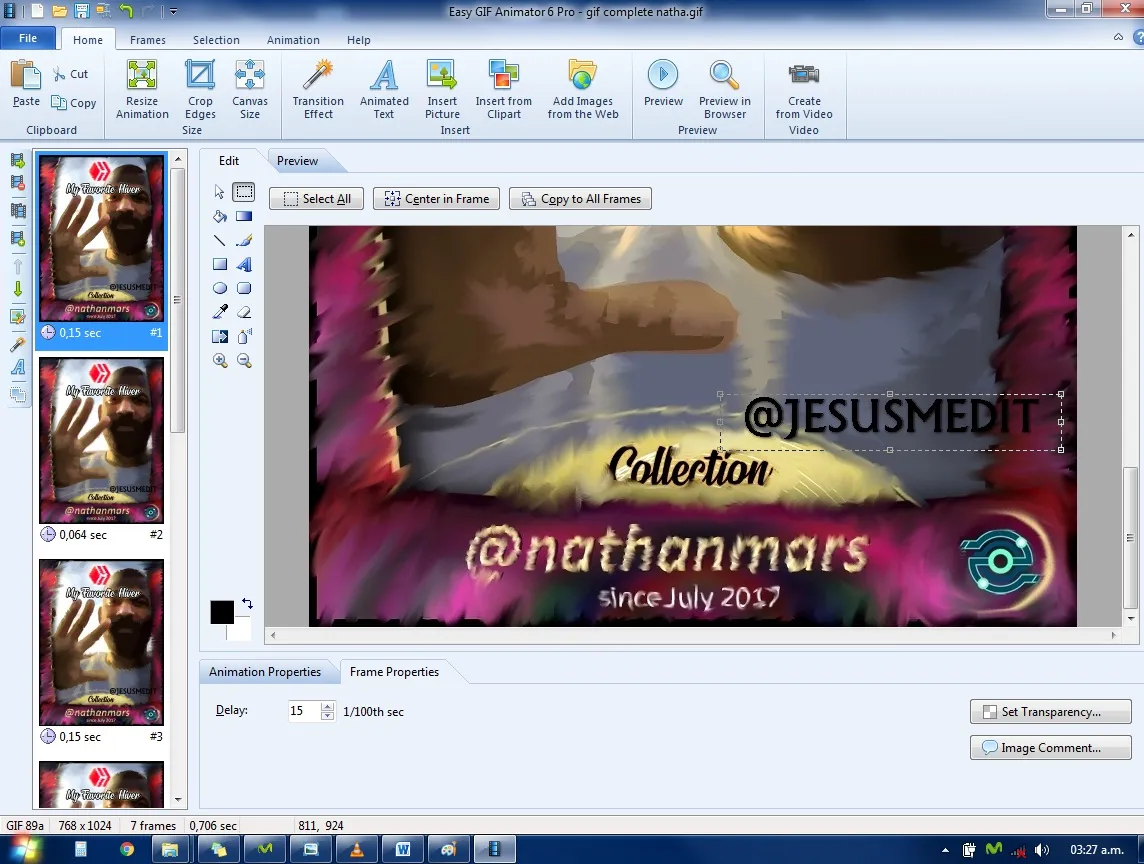Undo the last action
The width and height of the screenshot is (1144, 864).
click(125, 10)
